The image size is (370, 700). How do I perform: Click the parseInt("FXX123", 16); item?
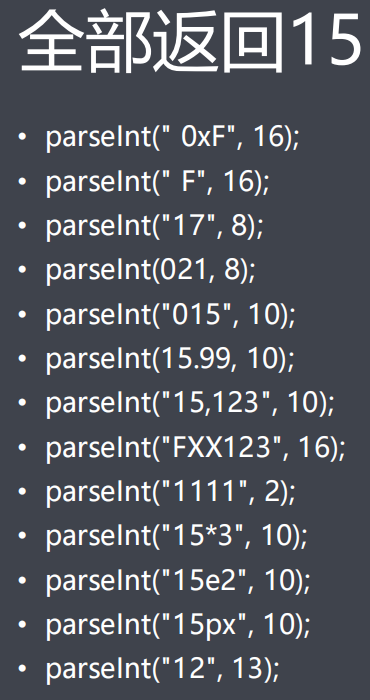point(195,447)
